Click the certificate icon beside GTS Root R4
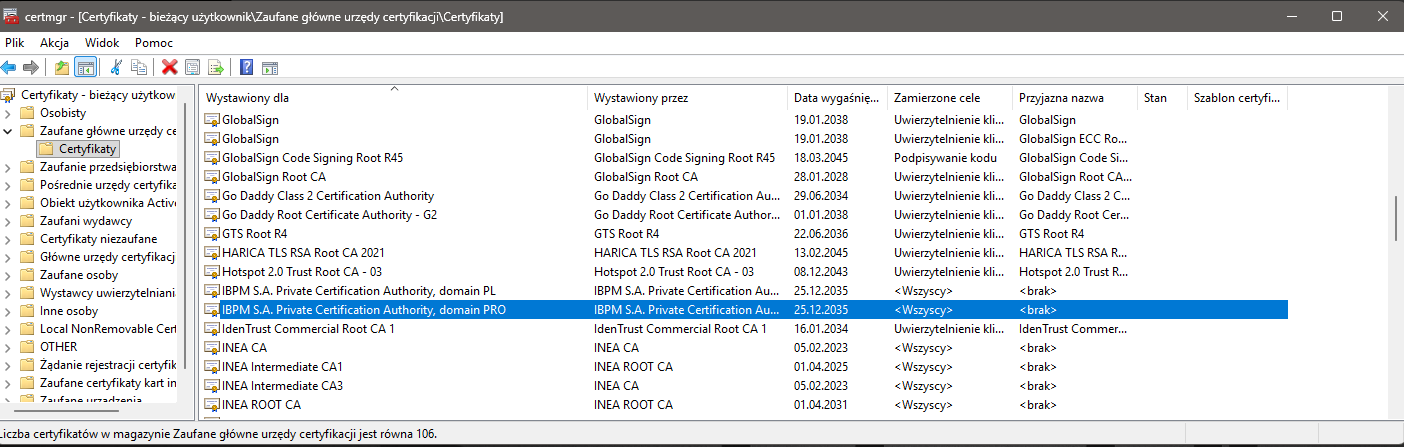This screenshot has width=1404, height=447. point(212,233)
